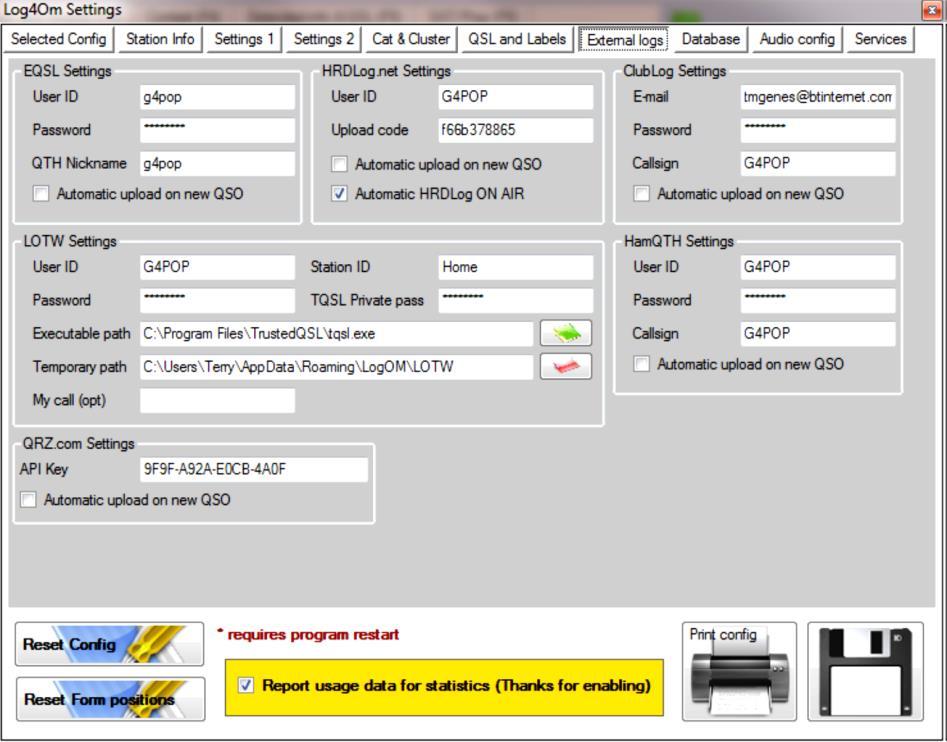This screenshot has height=742, width=947.
Task: Click the LOTW User ID field
Action: (x=217, y=267)
